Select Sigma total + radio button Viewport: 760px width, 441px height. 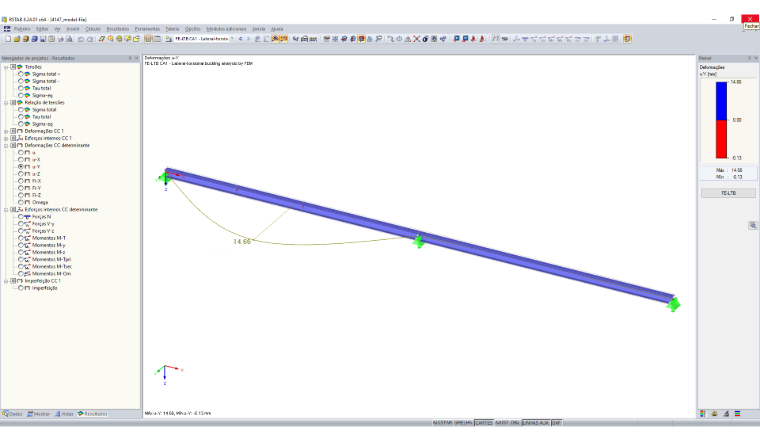pos(21,74)
